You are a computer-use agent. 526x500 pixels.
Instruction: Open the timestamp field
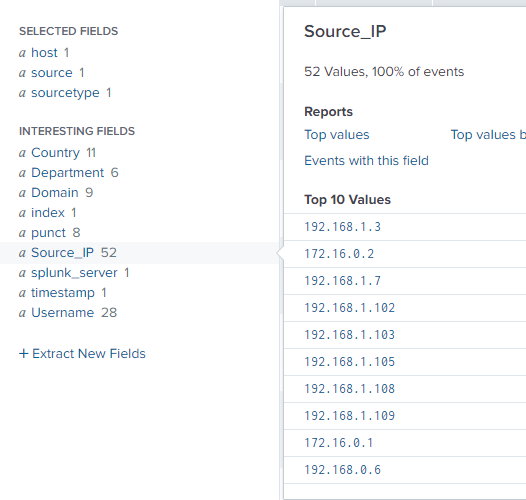pyautogui.click(x=63, y=293)
